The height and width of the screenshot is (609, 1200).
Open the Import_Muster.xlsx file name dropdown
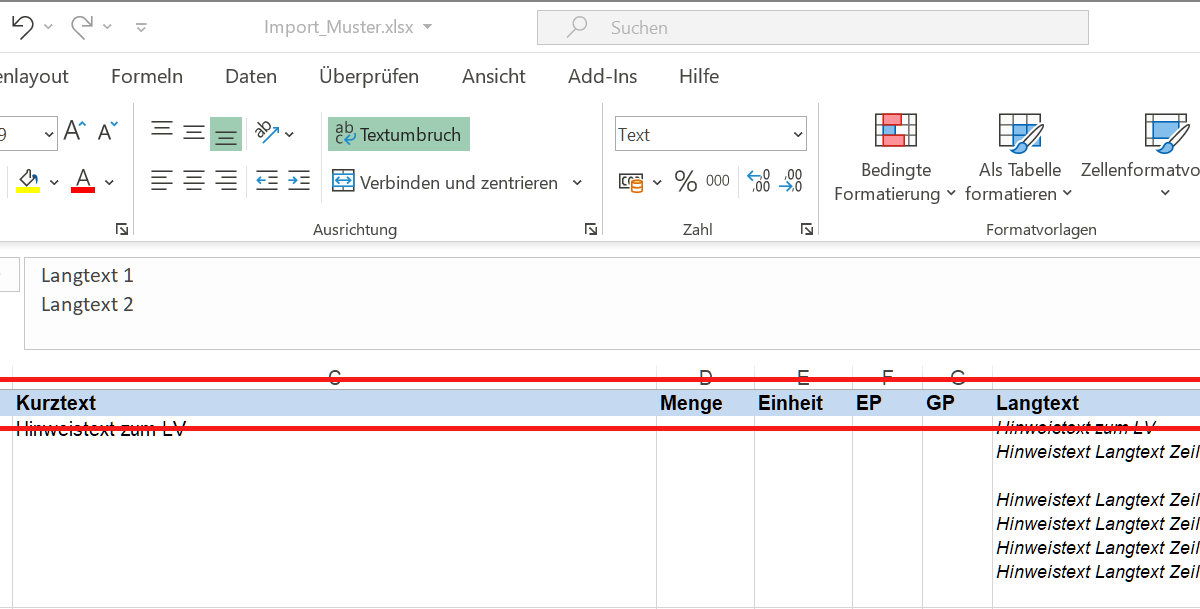point(428,27)
